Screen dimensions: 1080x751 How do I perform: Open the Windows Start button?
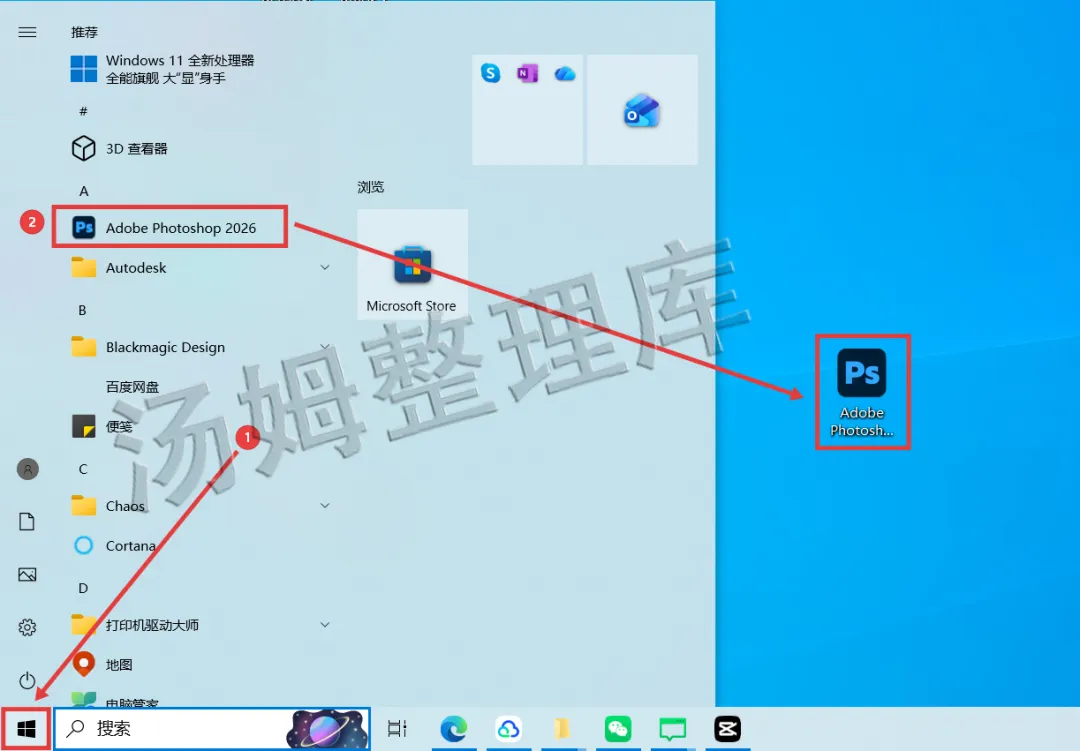point(26,728)
